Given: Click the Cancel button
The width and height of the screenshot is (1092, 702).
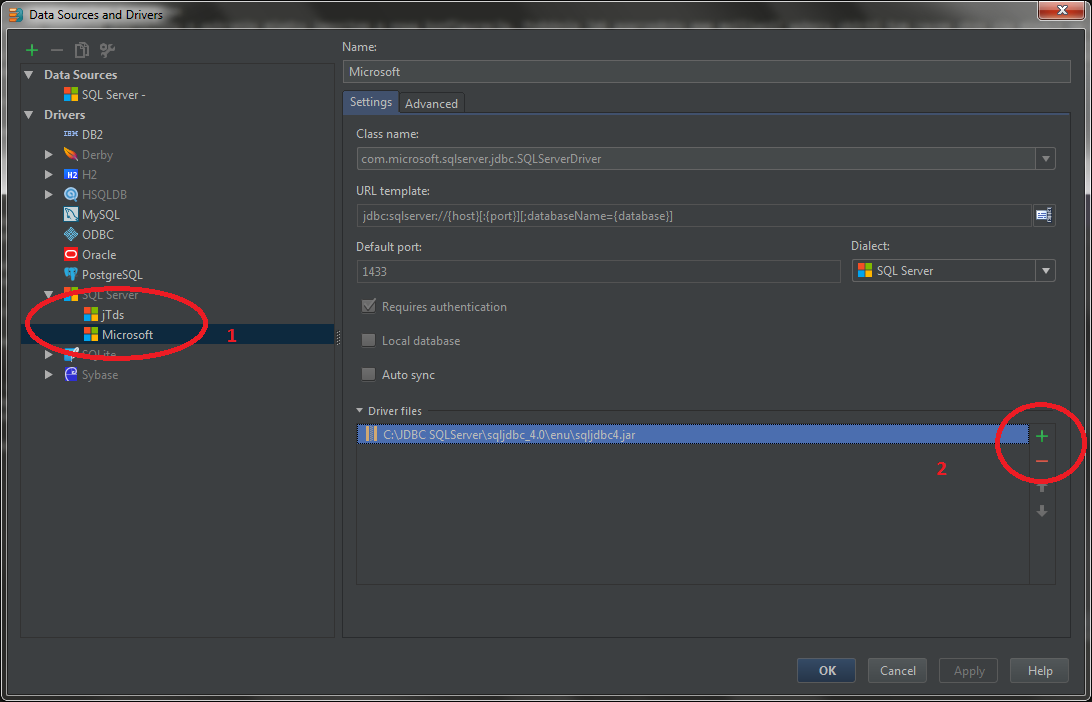Looking at the screenshot, I should pyautogui.click(x=897, y=671).
